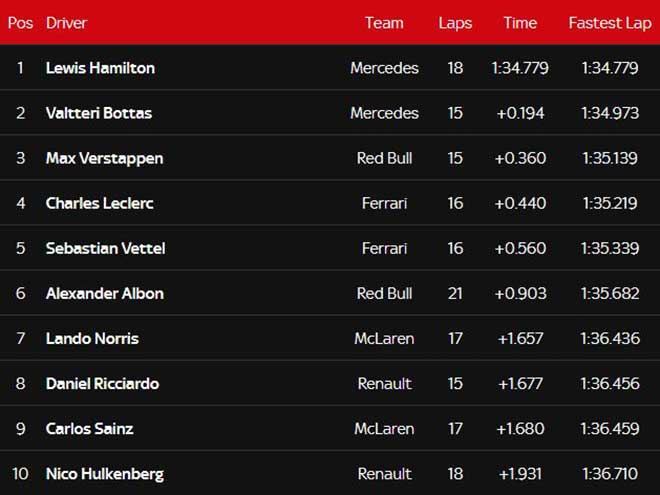The image size is (660, 495).
Task: Select Carlos Sainz driver name
Action: [89, 428]
